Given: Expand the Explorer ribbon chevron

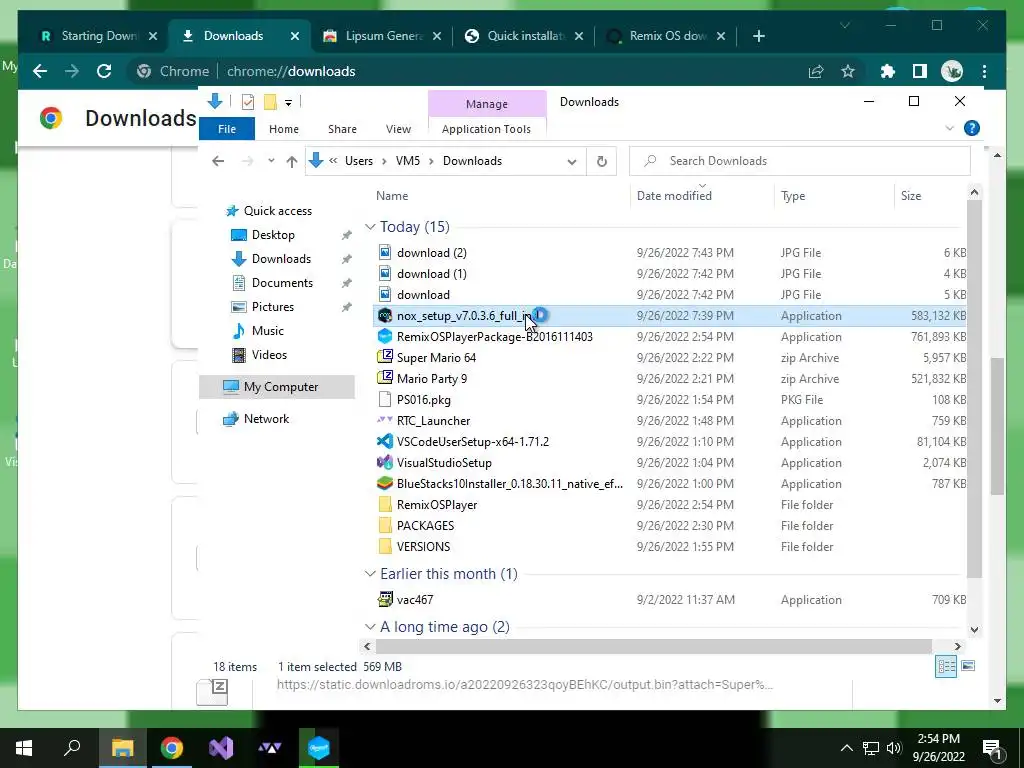Looking at the screenshot, I should 950,129.
